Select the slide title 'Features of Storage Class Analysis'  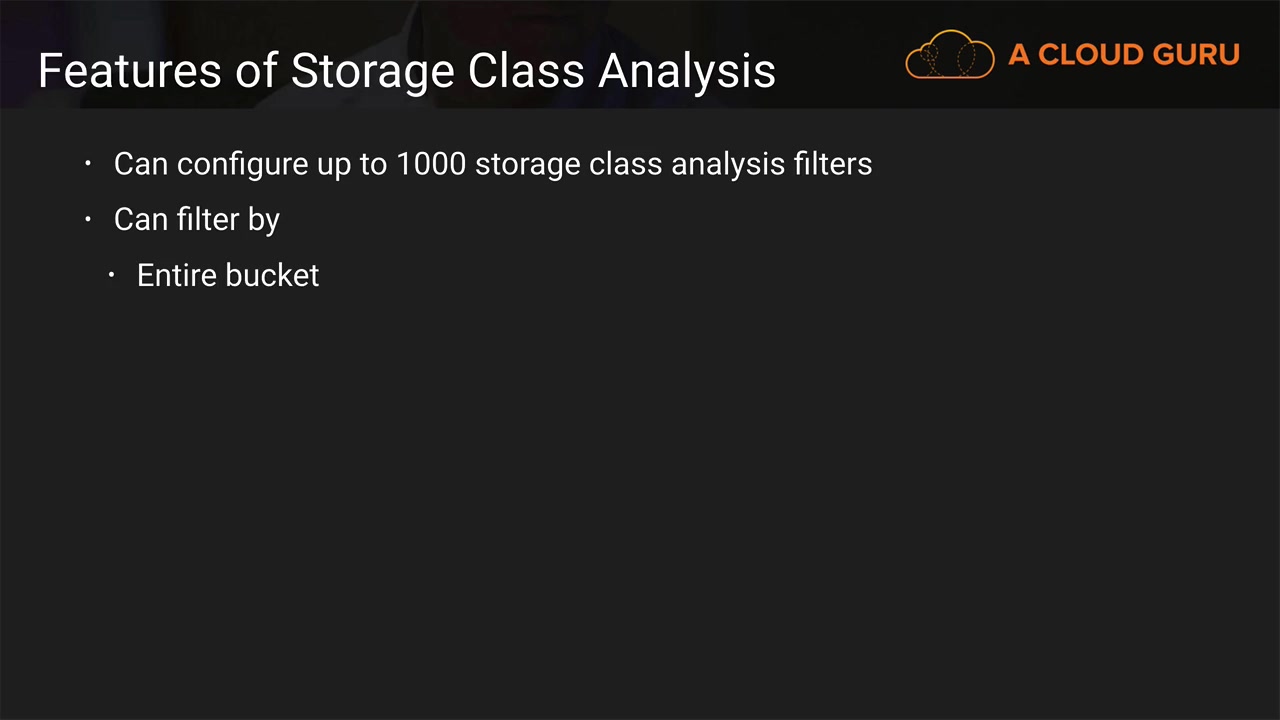(x=406, y=71)
